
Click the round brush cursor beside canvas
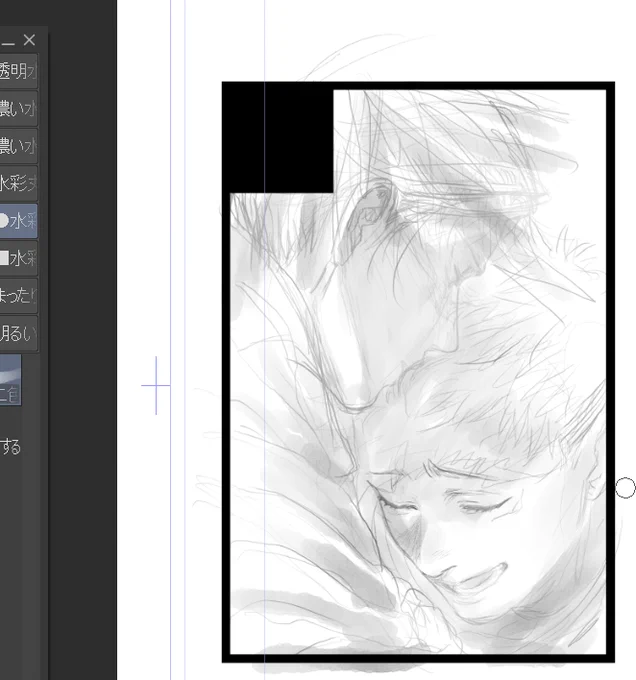pos(625,488)
